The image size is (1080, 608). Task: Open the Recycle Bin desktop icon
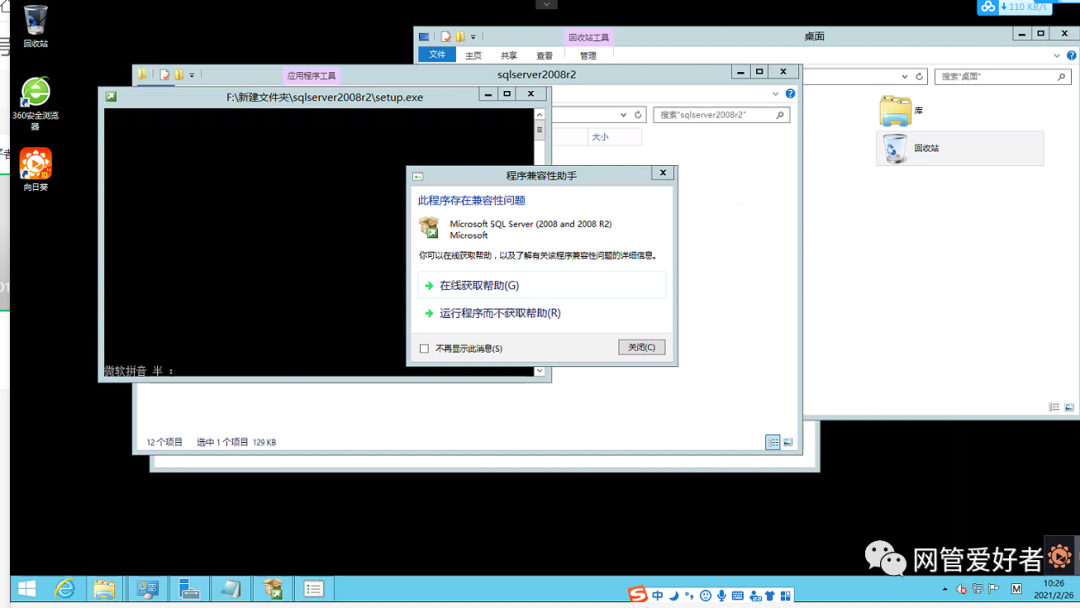click(x=35, y=26)
